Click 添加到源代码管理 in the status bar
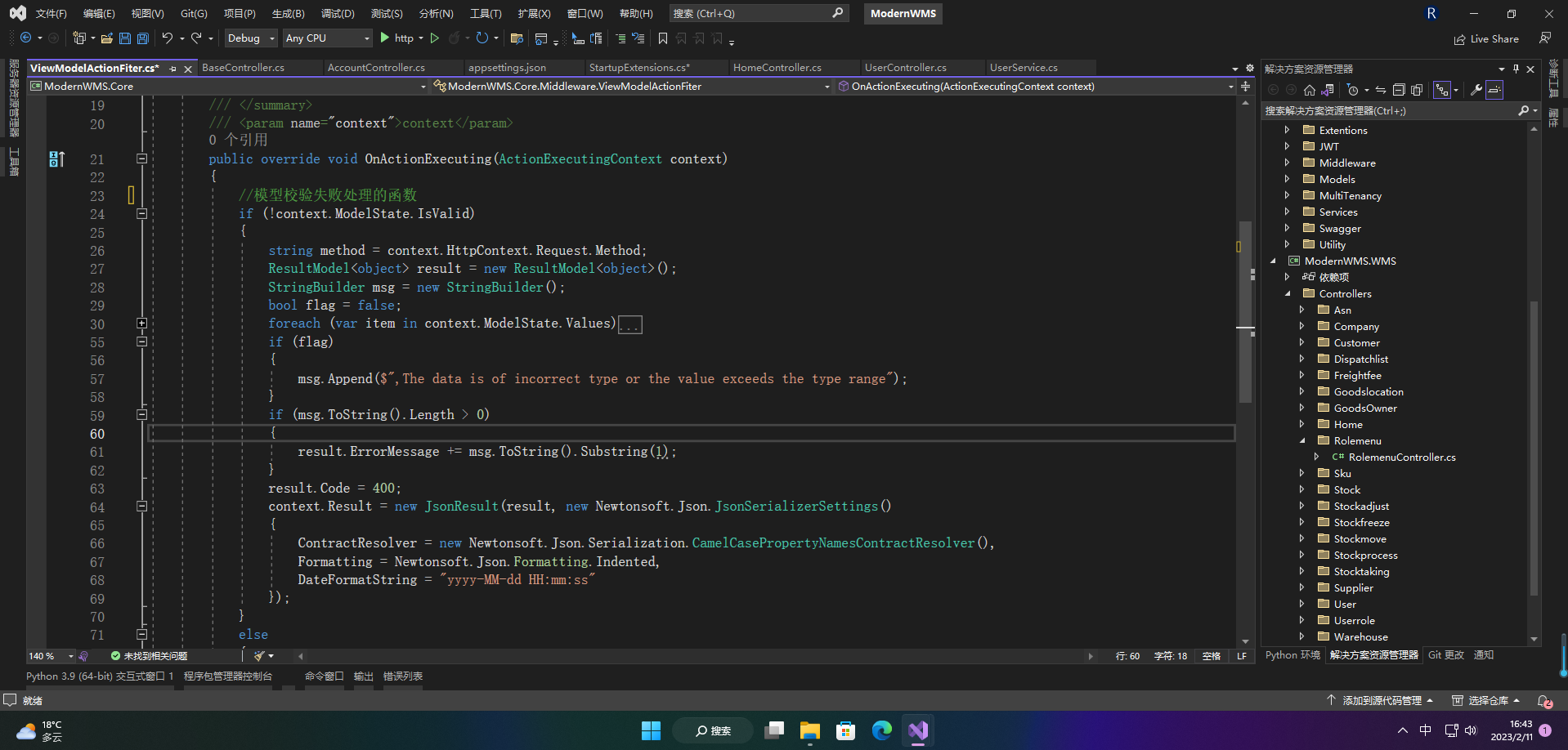The height and width of the screenshot is (750, 1568). 1380,701
